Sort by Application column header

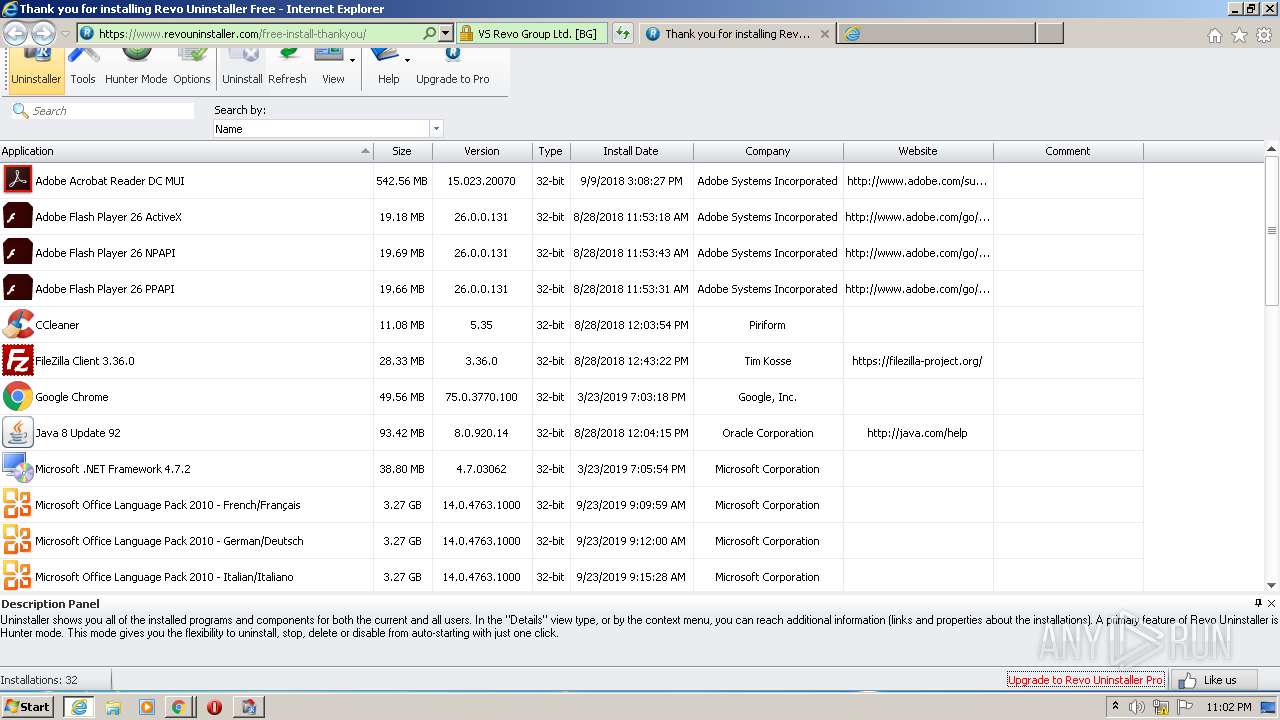186,151
